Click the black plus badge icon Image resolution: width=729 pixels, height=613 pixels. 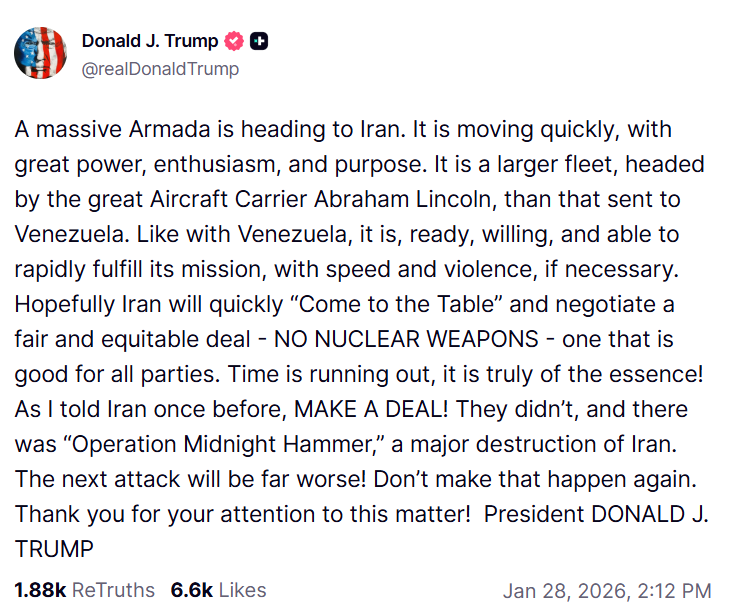259,42
